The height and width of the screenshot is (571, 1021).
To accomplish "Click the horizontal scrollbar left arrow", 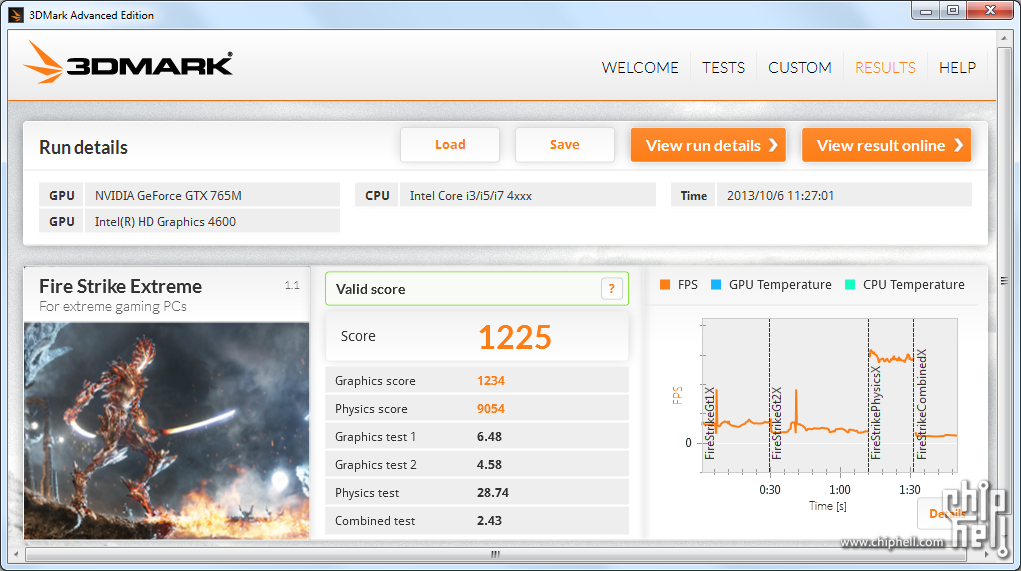I will (x=16, y=555).
